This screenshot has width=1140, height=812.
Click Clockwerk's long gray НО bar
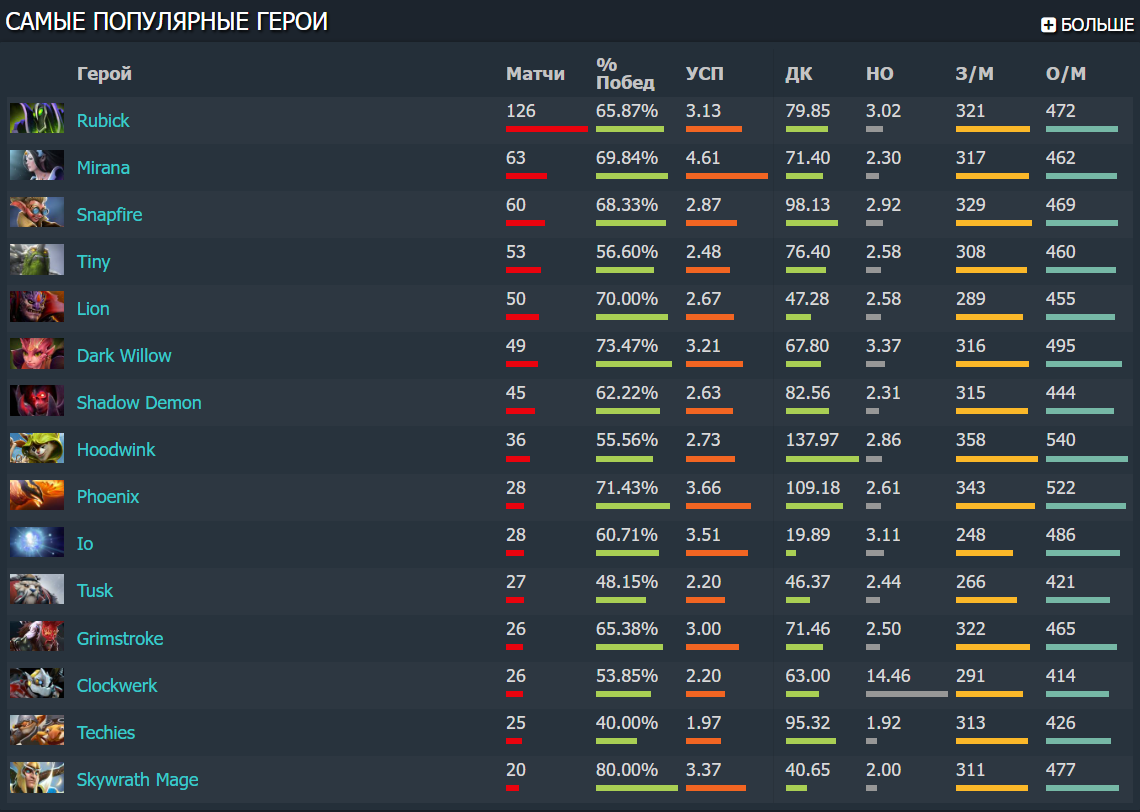click(907, 694)
